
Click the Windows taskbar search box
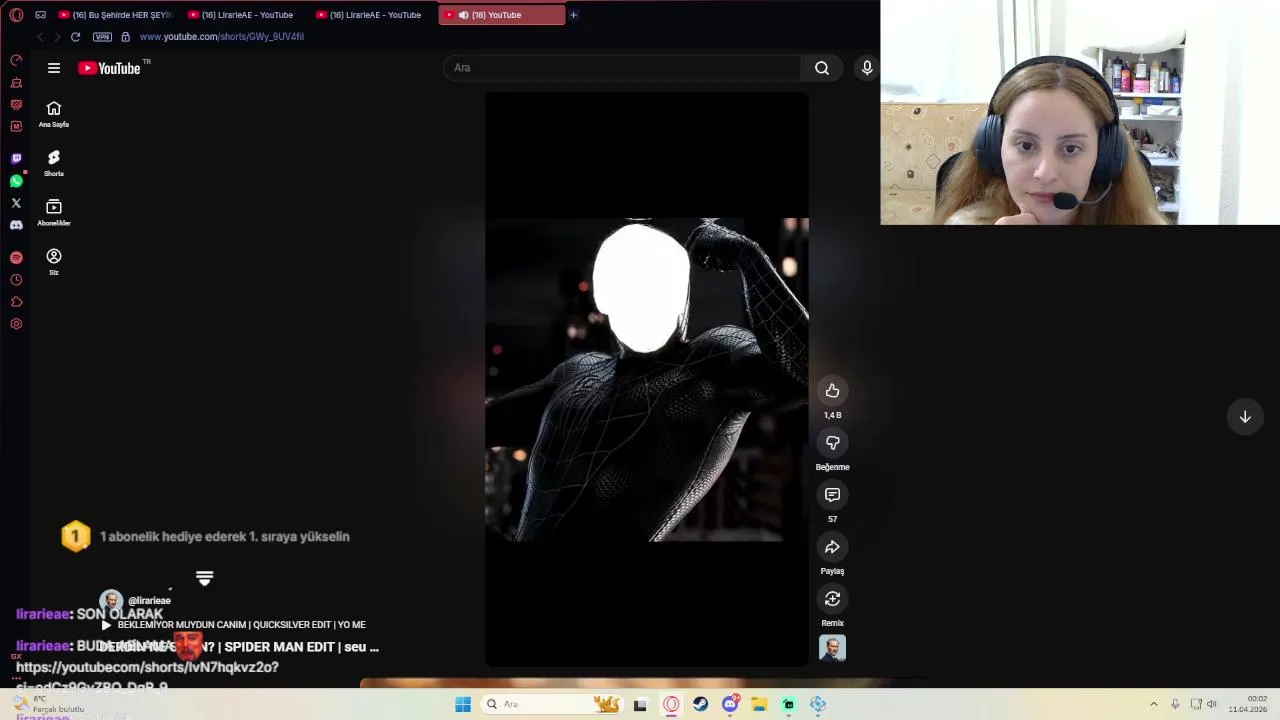[551, 704]
